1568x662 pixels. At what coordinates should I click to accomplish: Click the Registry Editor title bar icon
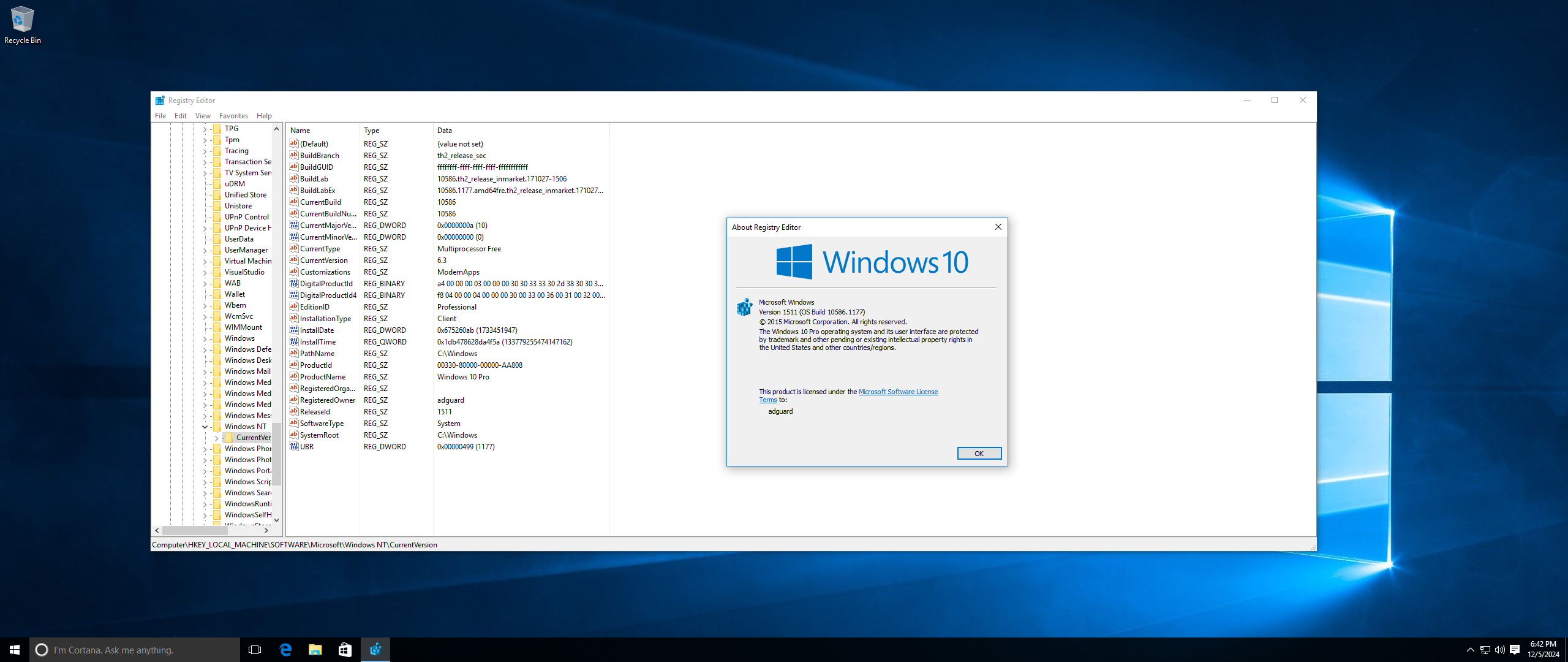point(160,100)
